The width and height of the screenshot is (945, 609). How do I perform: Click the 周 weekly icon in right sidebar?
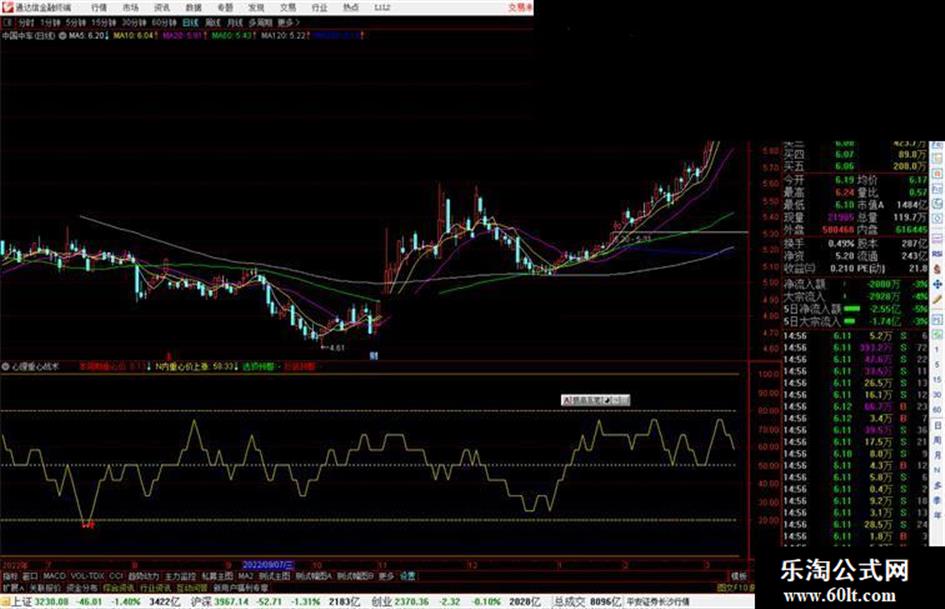pyautogui.click(x=937, y=441)
